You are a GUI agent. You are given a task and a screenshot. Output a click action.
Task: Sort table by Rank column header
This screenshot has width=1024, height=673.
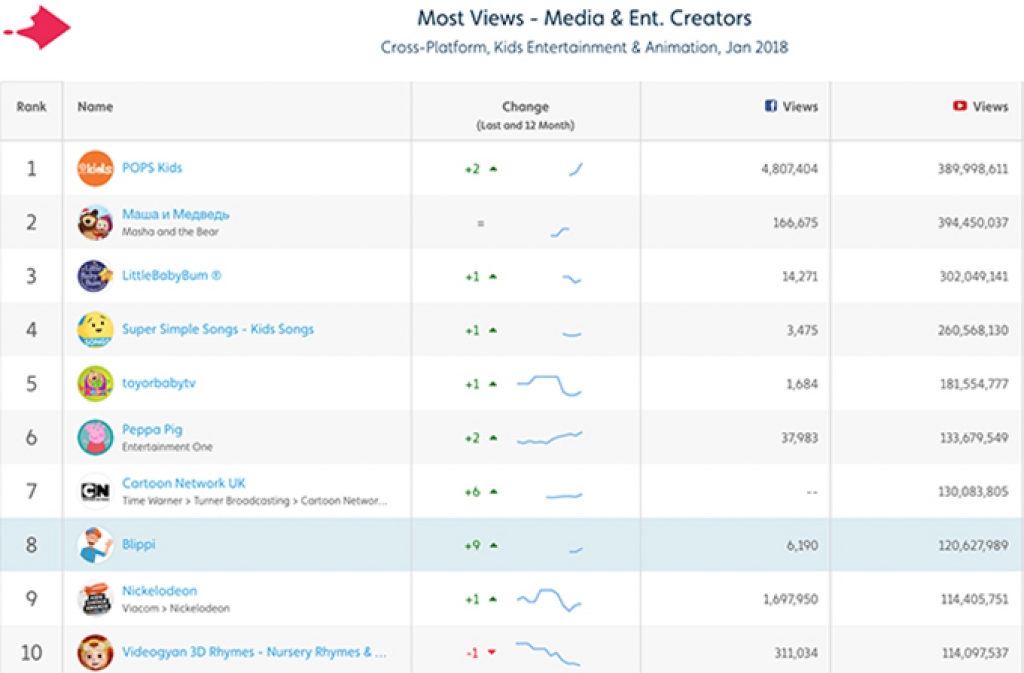(31, 107)
